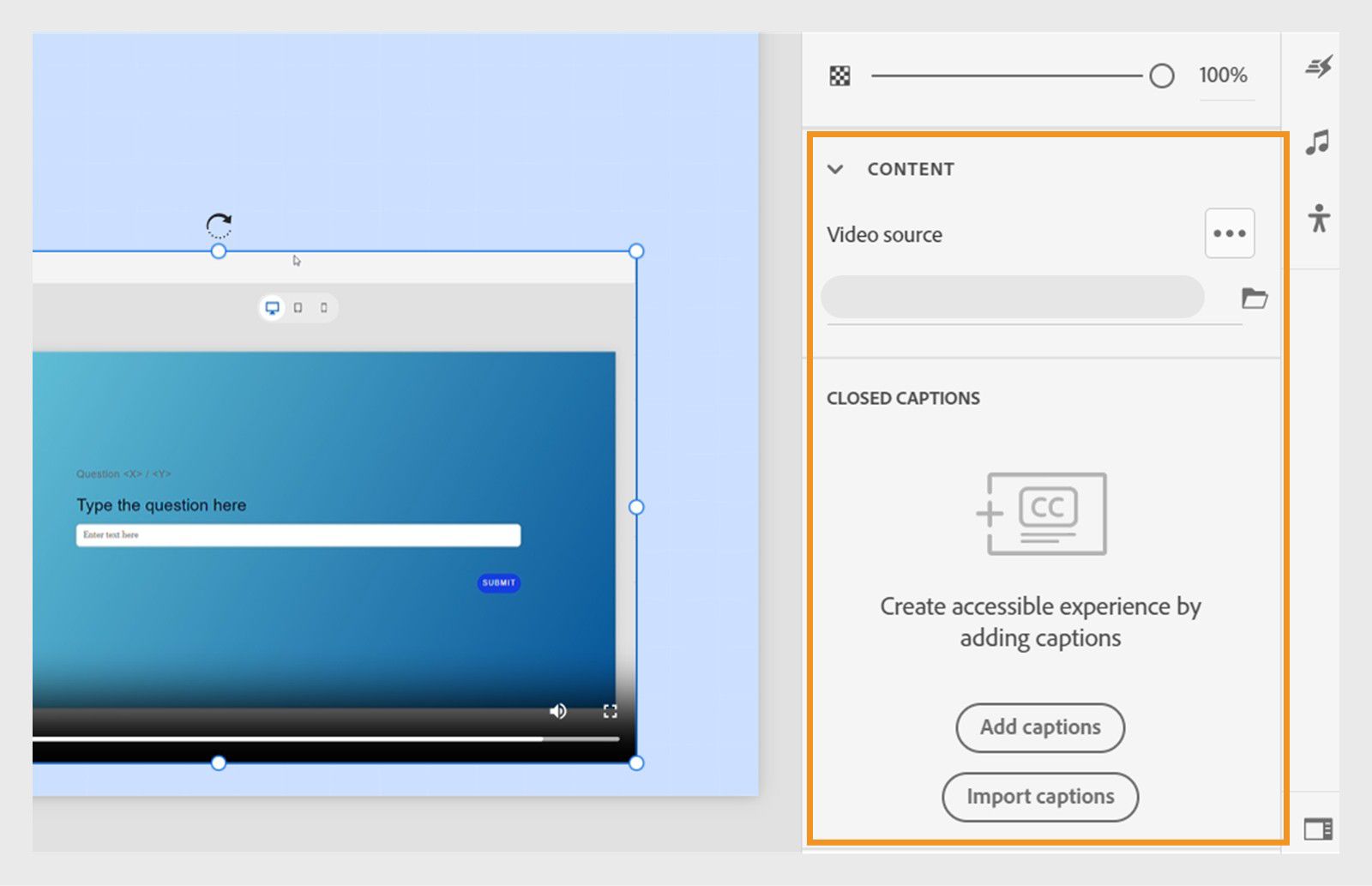Browse video files using the folder icon
Viewport: 1372px width, 886px height.
[1255, 298]
